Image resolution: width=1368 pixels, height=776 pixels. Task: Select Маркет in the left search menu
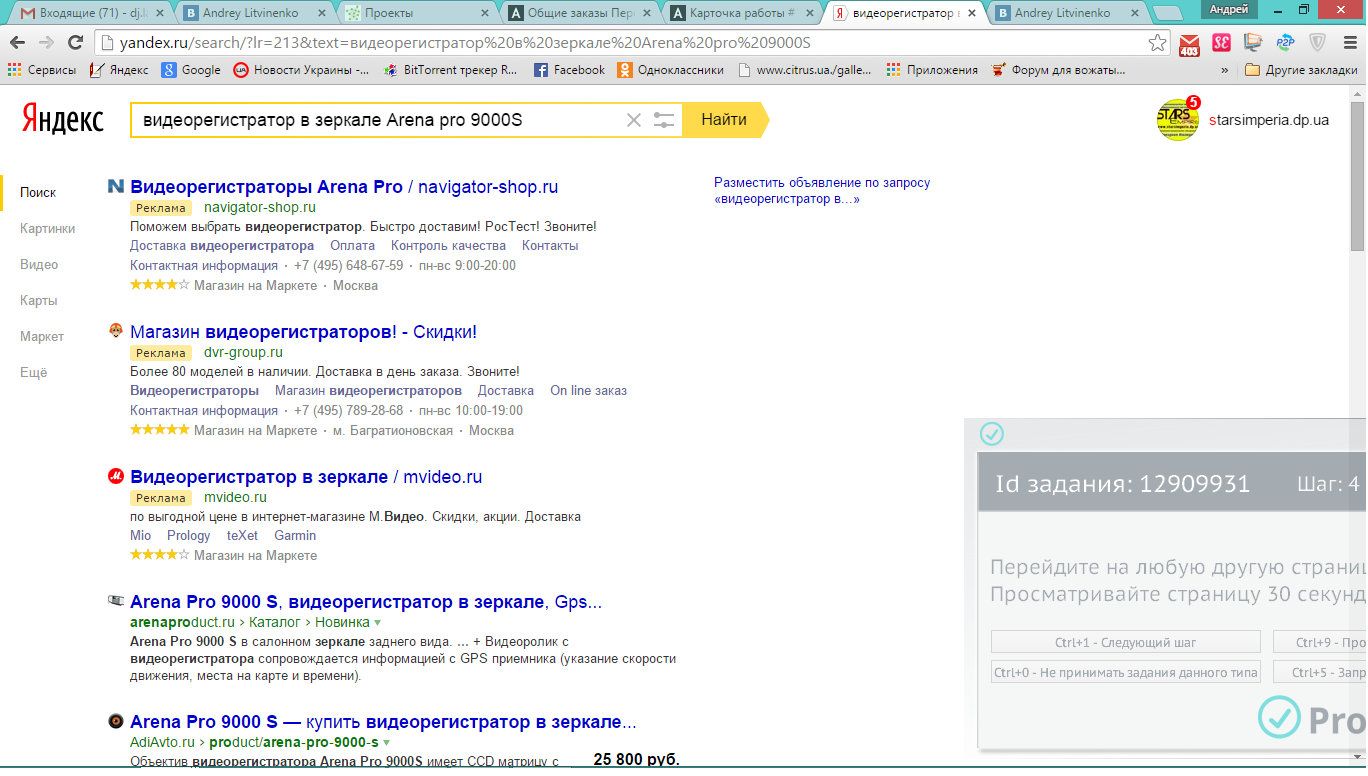coord(42,336)
